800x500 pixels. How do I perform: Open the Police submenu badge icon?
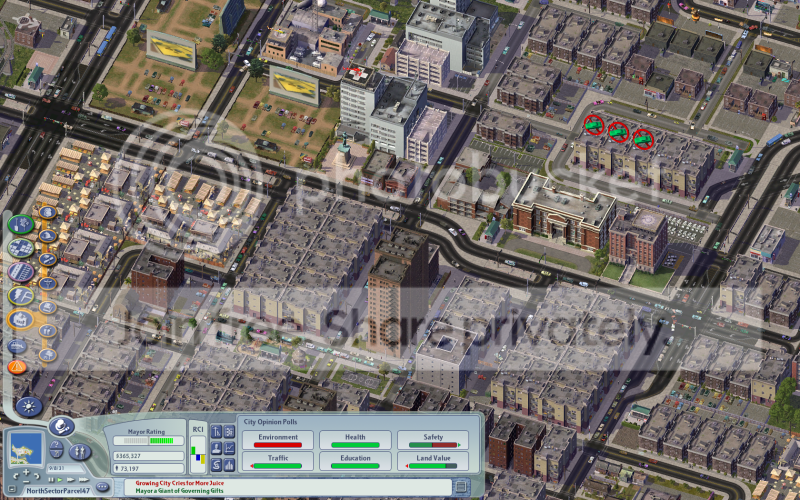point(47,212)
